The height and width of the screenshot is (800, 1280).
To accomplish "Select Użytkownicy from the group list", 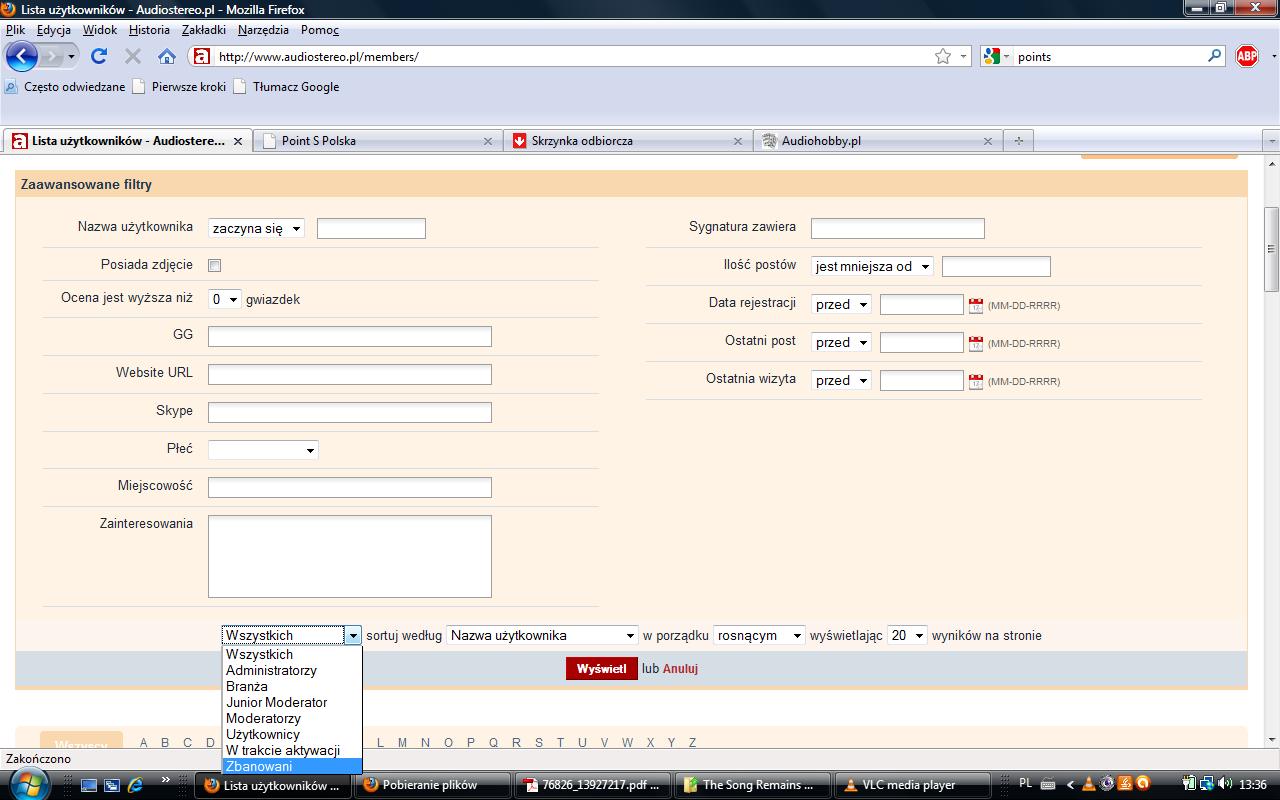I will 292,734.
